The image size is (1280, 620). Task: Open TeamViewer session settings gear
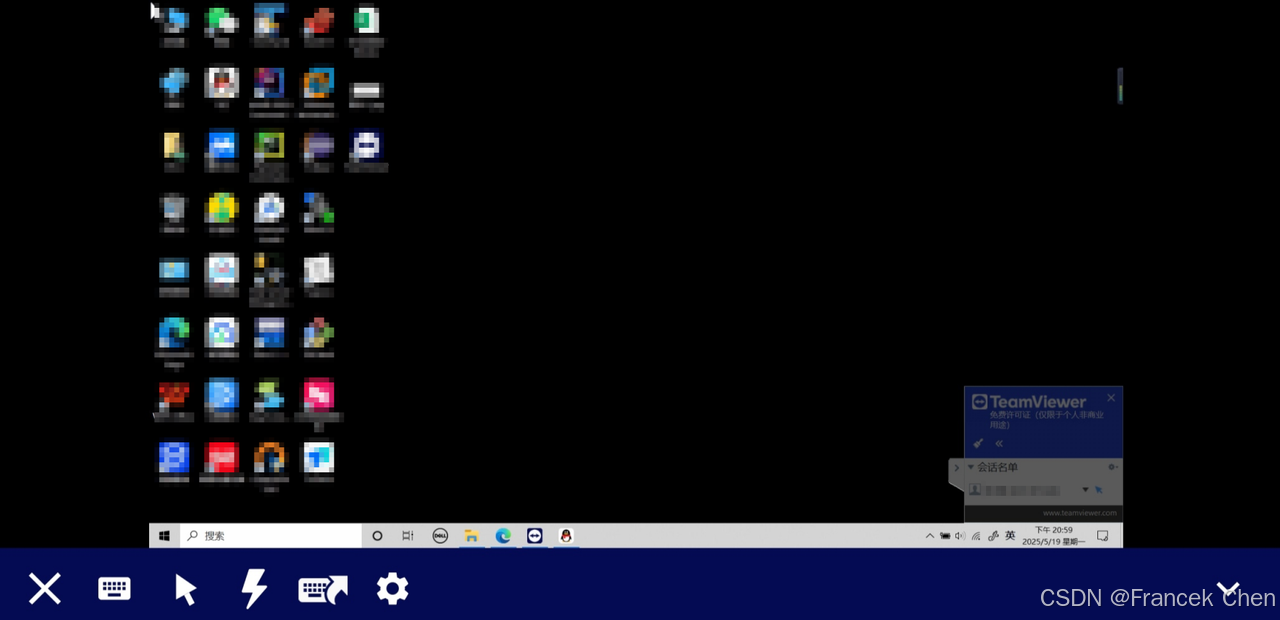point(392,588)
